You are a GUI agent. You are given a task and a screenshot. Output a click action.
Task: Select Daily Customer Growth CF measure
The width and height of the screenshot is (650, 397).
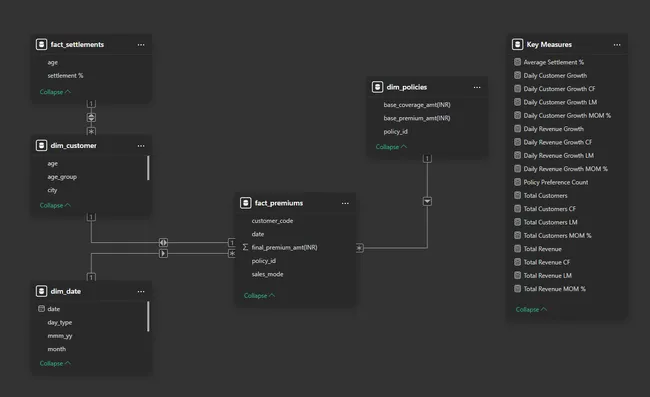pos(559,89)
